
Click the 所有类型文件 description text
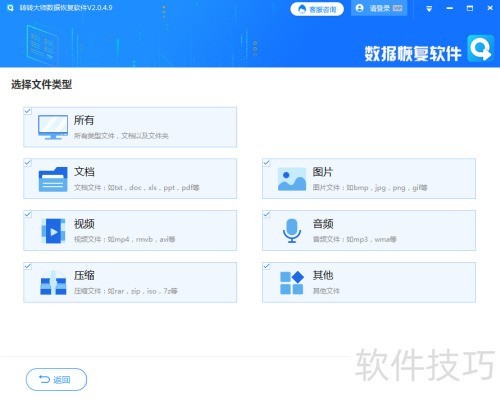coord(121,136)
